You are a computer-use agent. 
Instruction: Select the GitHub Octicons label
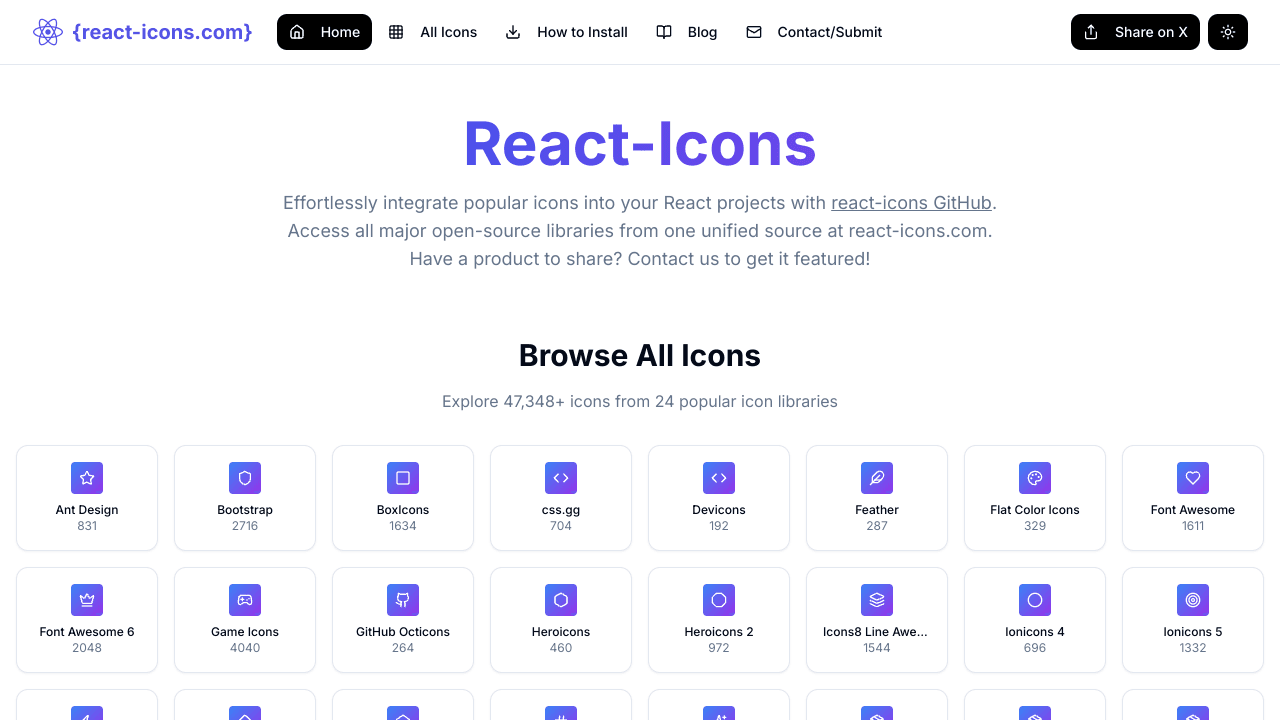tap(403, 632)
